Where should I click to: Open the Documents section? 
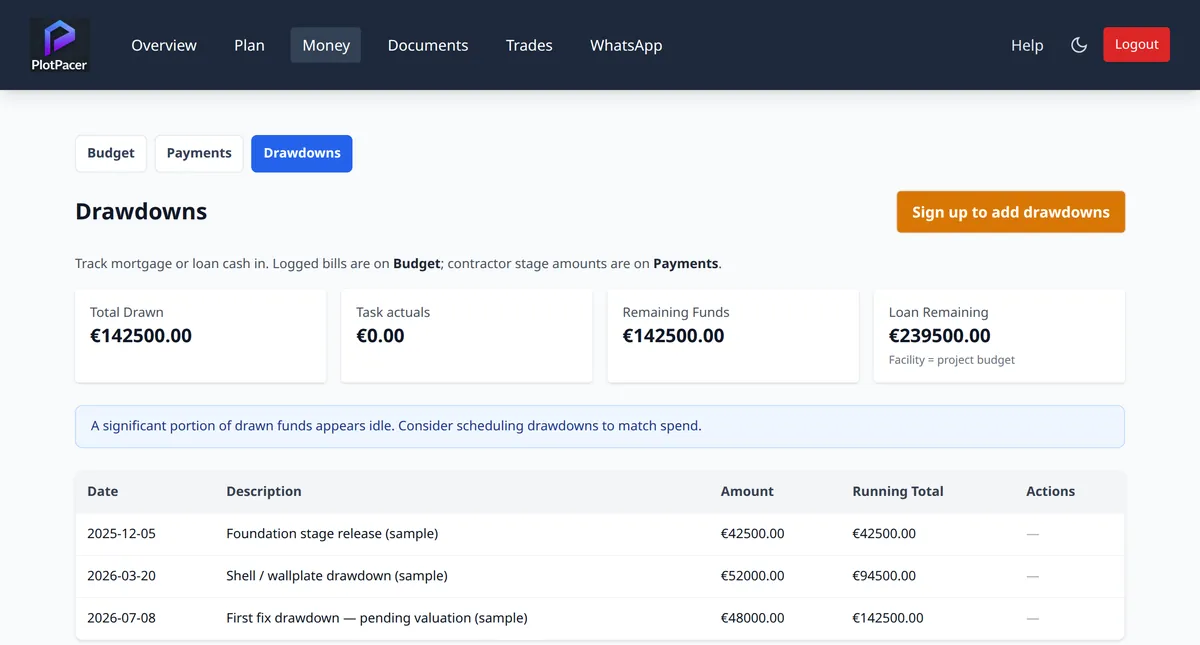(x=428, y=45)
